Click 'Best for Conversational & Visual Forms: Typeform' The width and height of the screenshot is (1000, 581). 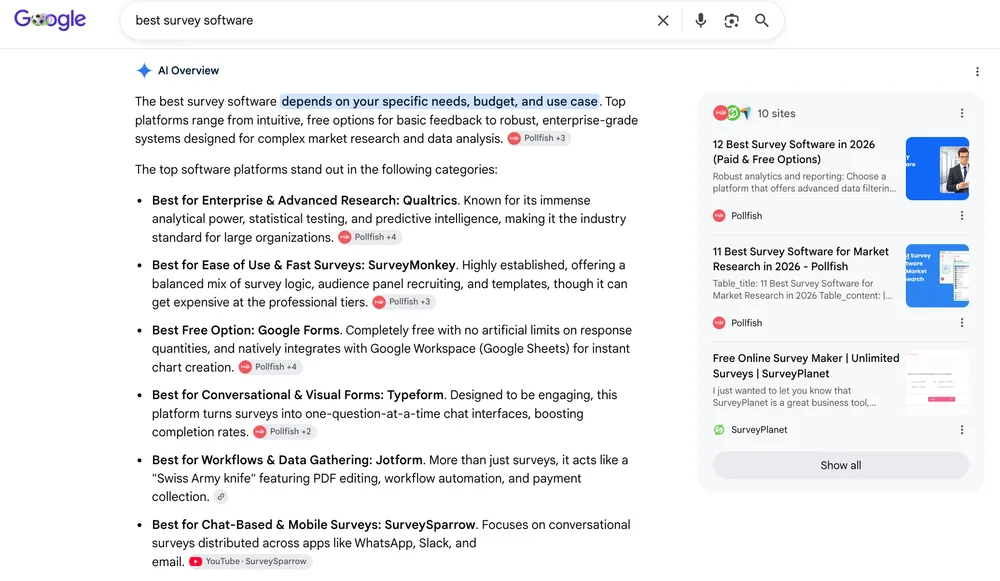point(297,395)
